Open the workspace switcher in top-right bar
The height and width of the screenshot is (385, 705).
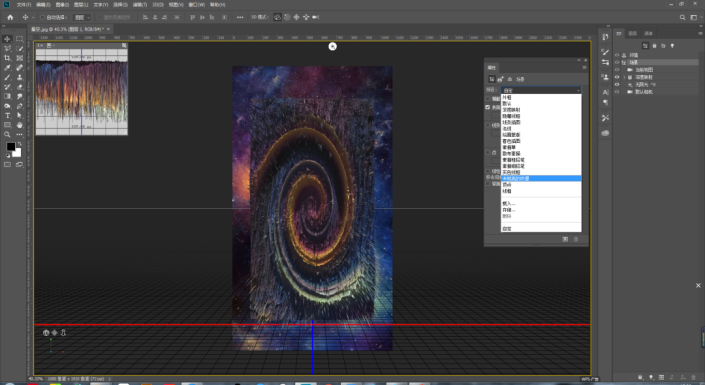coord(694,17)
